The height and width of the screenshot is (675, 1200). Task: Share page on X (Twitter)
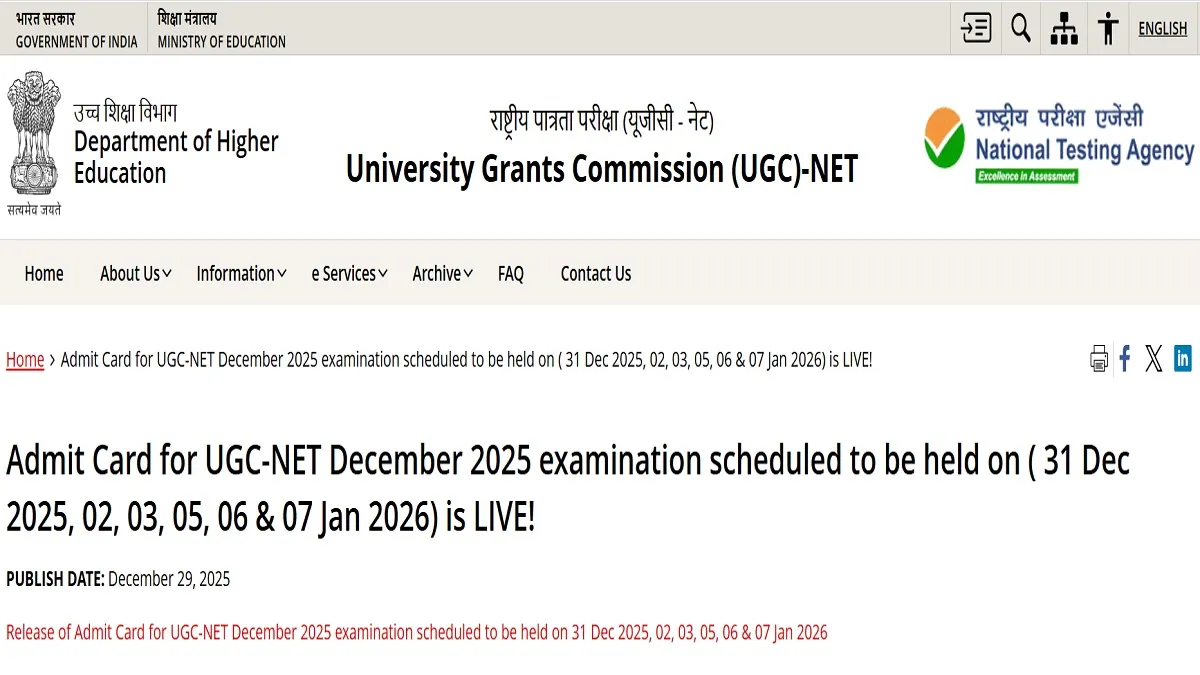(x=1154, y=359)
